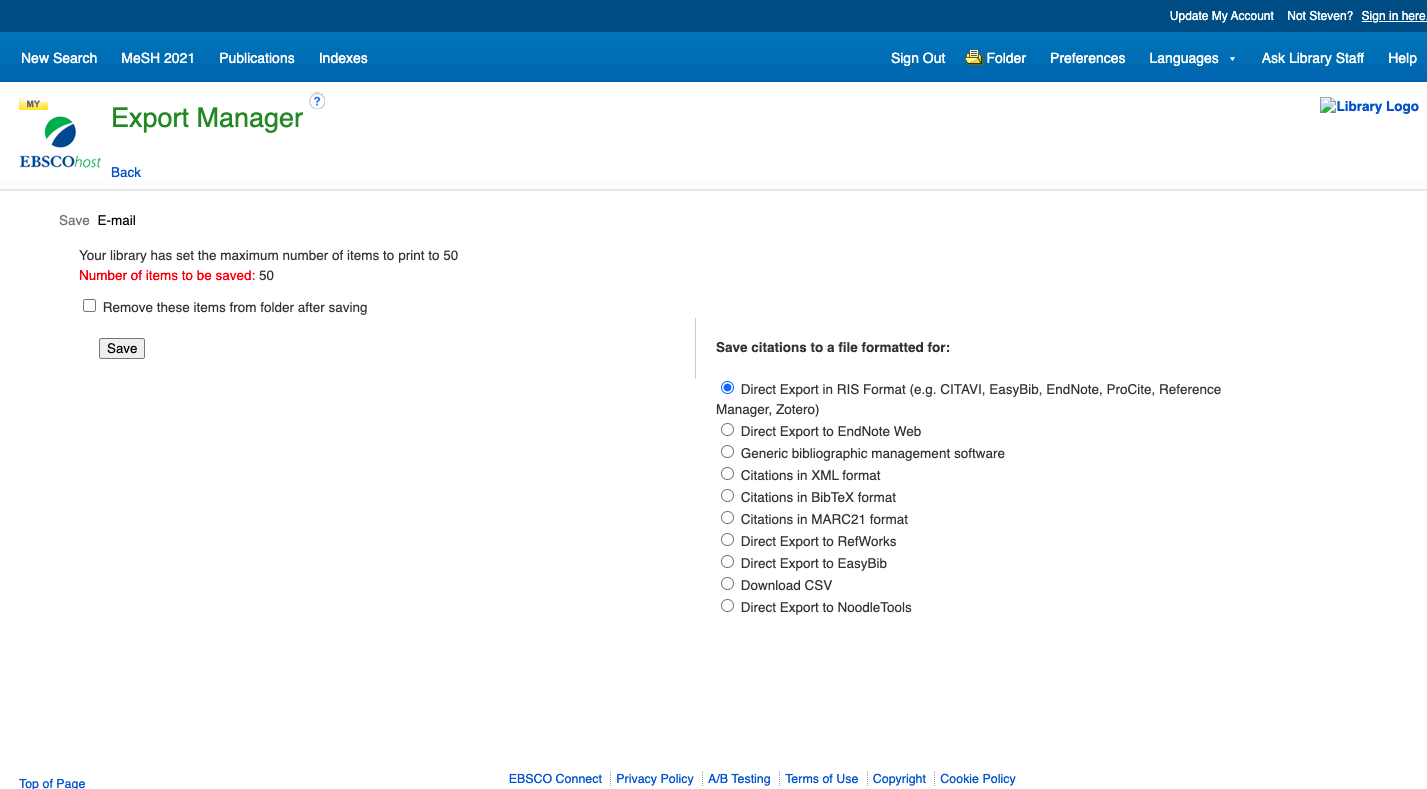The image size is (1427, 789).
Task: Open the Privacy Policy footer link
Action: point(655,779)
